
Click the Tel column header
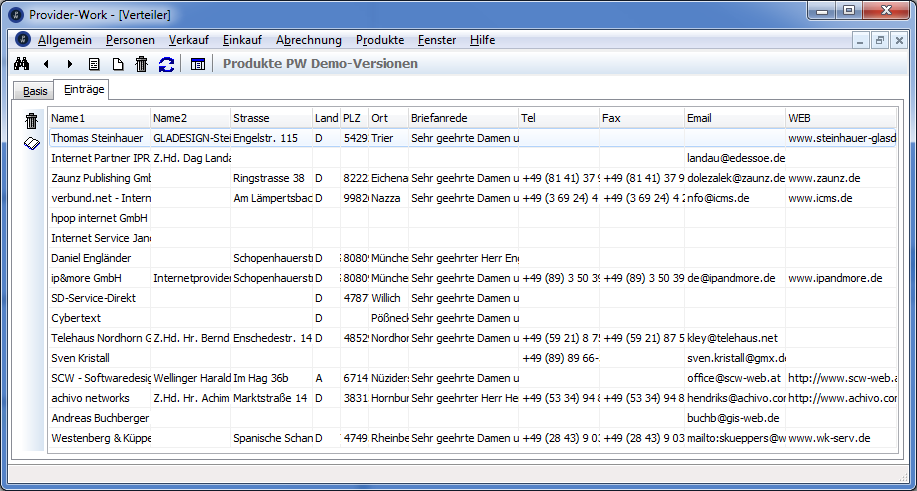[x=559, y=118]
